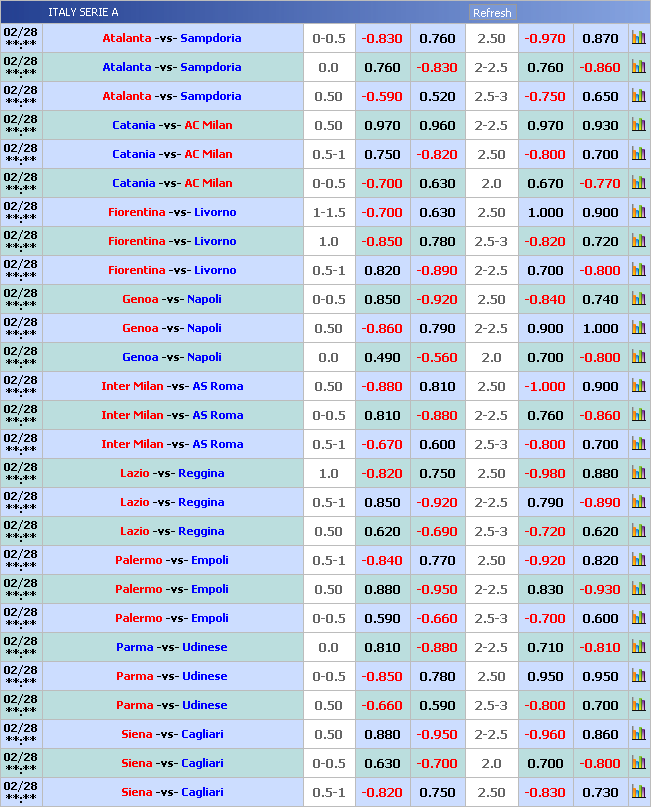The width and height of the screenshot is (651, 807).
Task: Open chart icon for Catania-AC Milan 0.50 handicap row
Action: pos(639,125)
